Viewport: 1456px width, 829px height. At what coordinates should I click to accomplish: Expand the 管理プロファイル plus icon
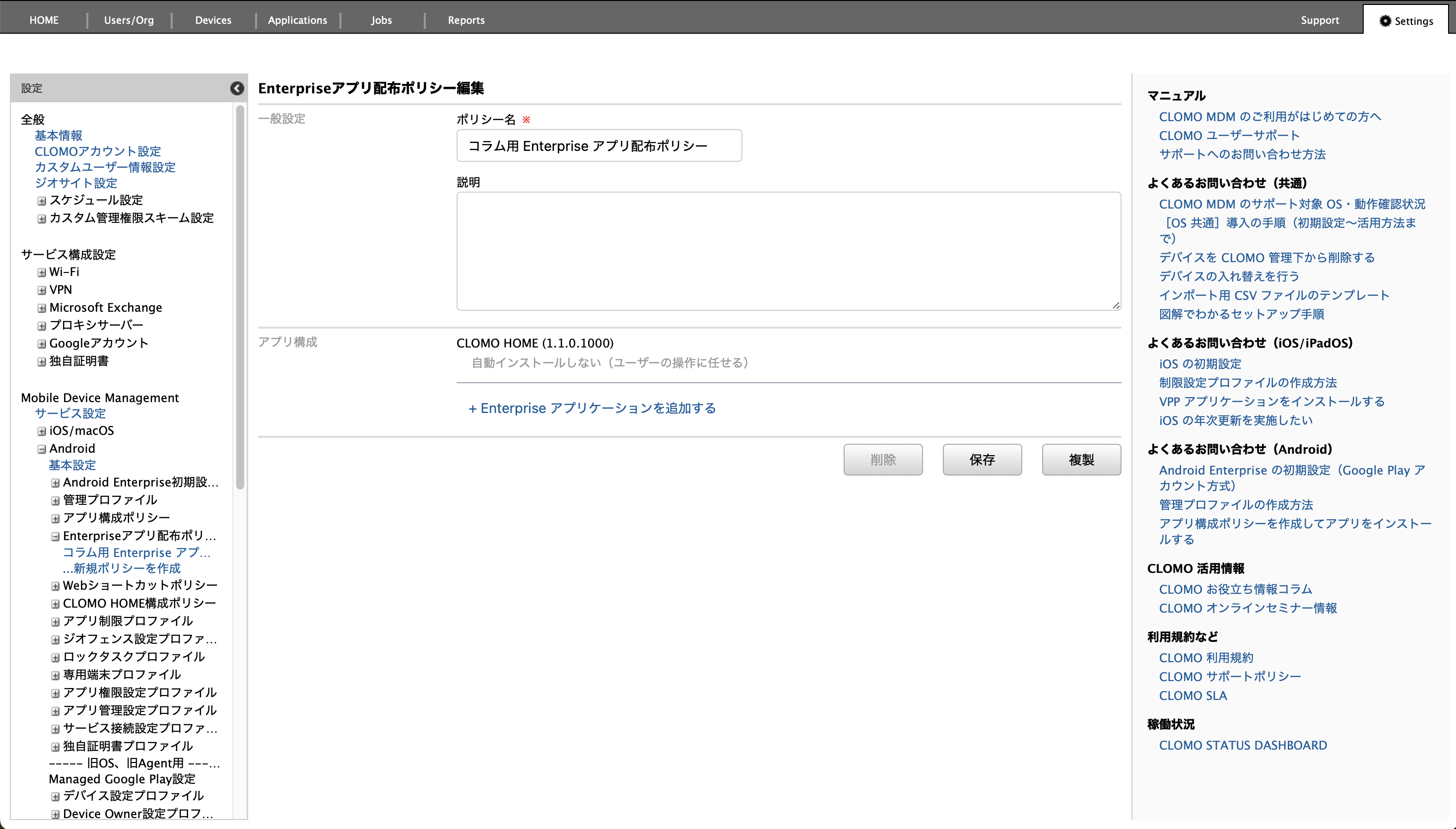pyautogui.click(x=55, y=501)
